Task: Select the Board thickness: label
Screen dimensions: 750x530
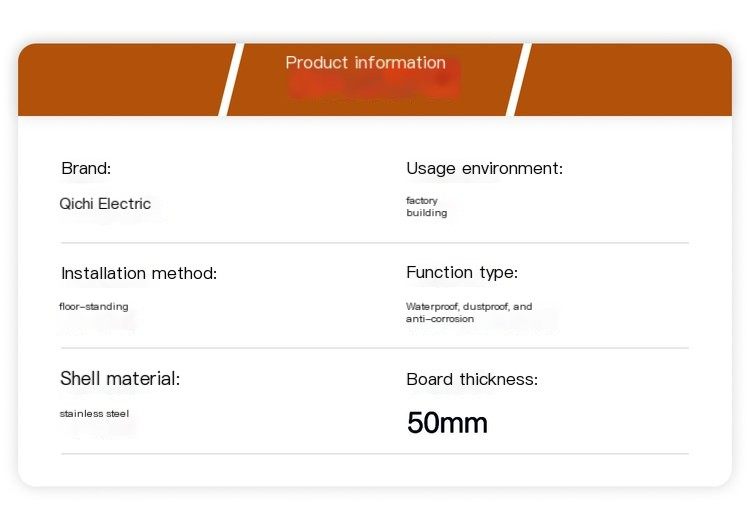Action: 472,379
